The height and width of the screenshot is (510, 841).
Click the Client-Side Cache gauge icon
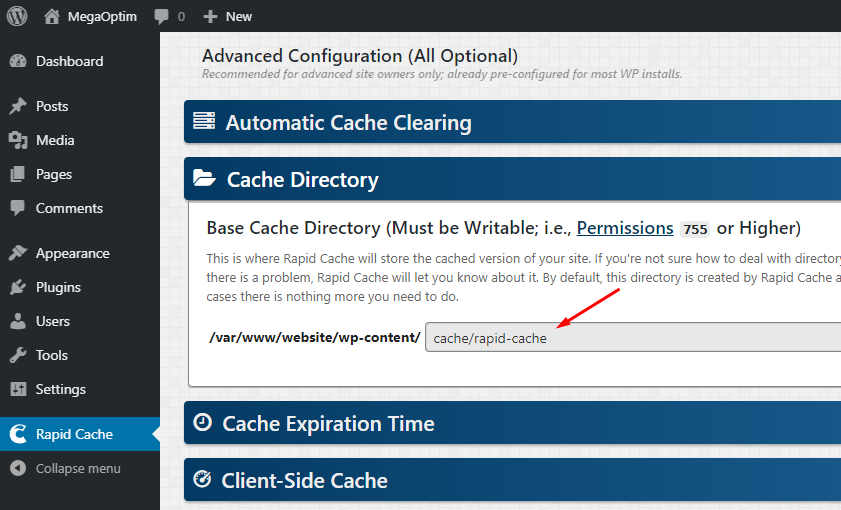(202, 479)
